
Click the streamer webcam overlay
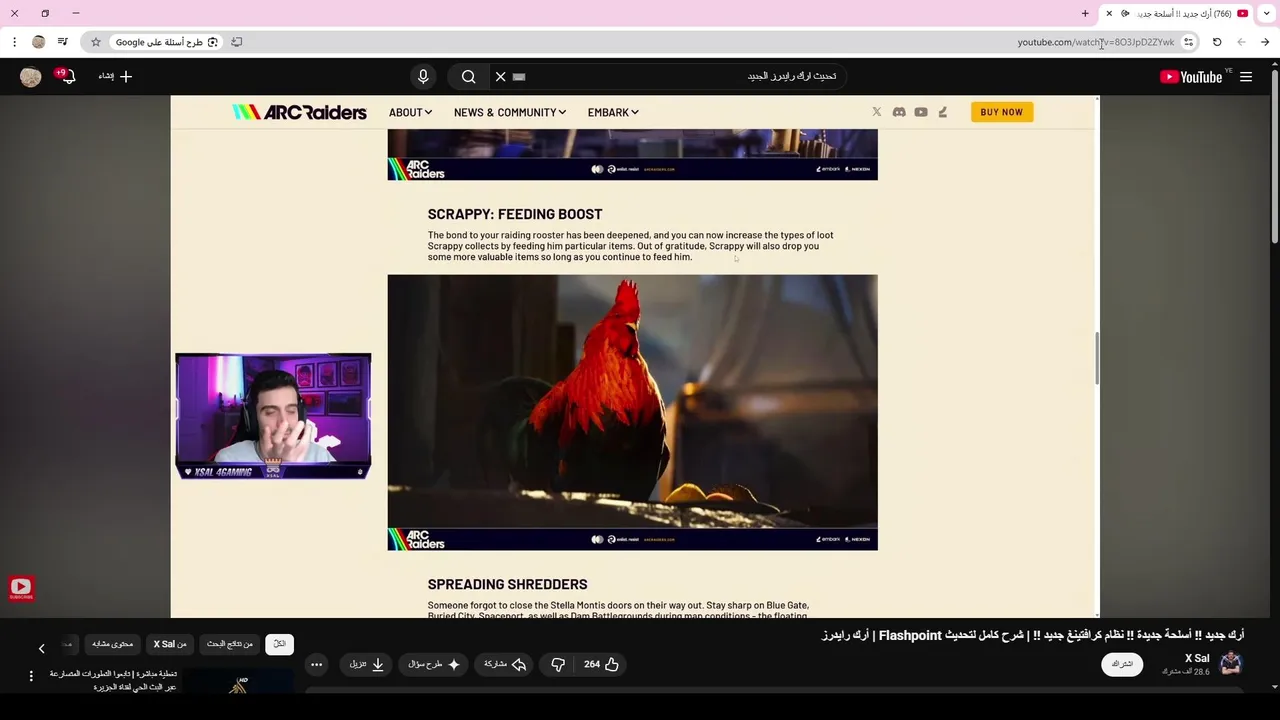273,416
